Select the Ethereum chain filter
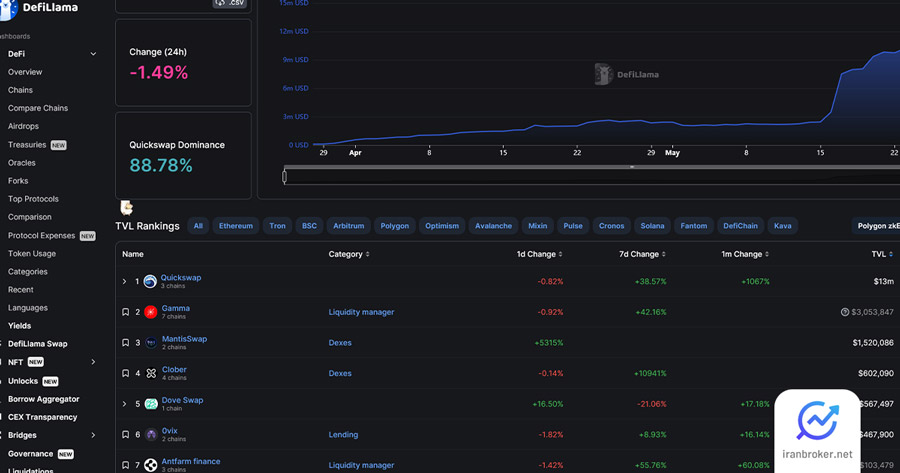The width and height of the screenshot is (900, 473). pyautogui.click(x=235, y=226)
